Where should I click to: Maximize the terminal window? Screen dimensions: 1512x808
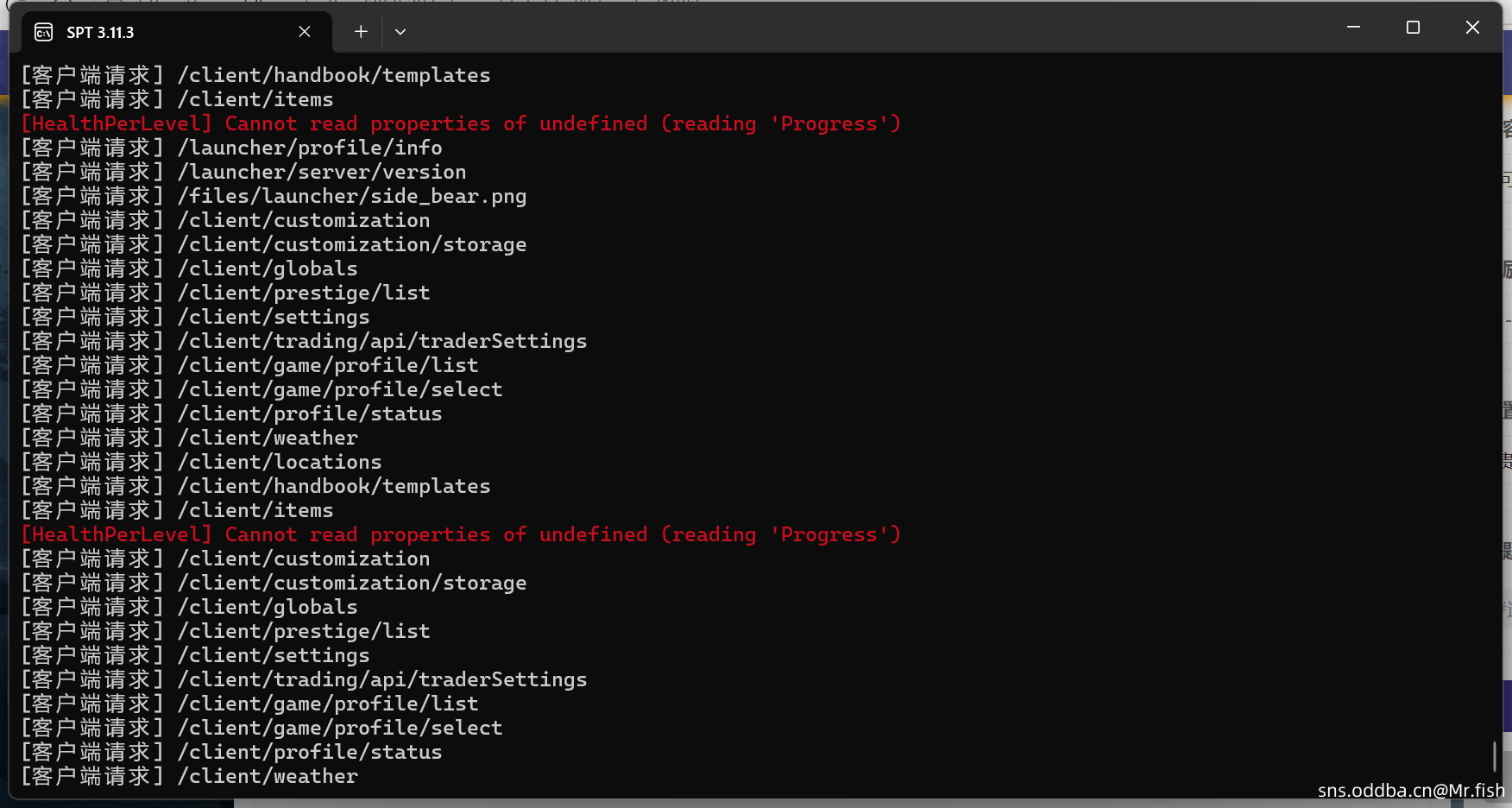pyautogui.click(x=1413, y=28)
